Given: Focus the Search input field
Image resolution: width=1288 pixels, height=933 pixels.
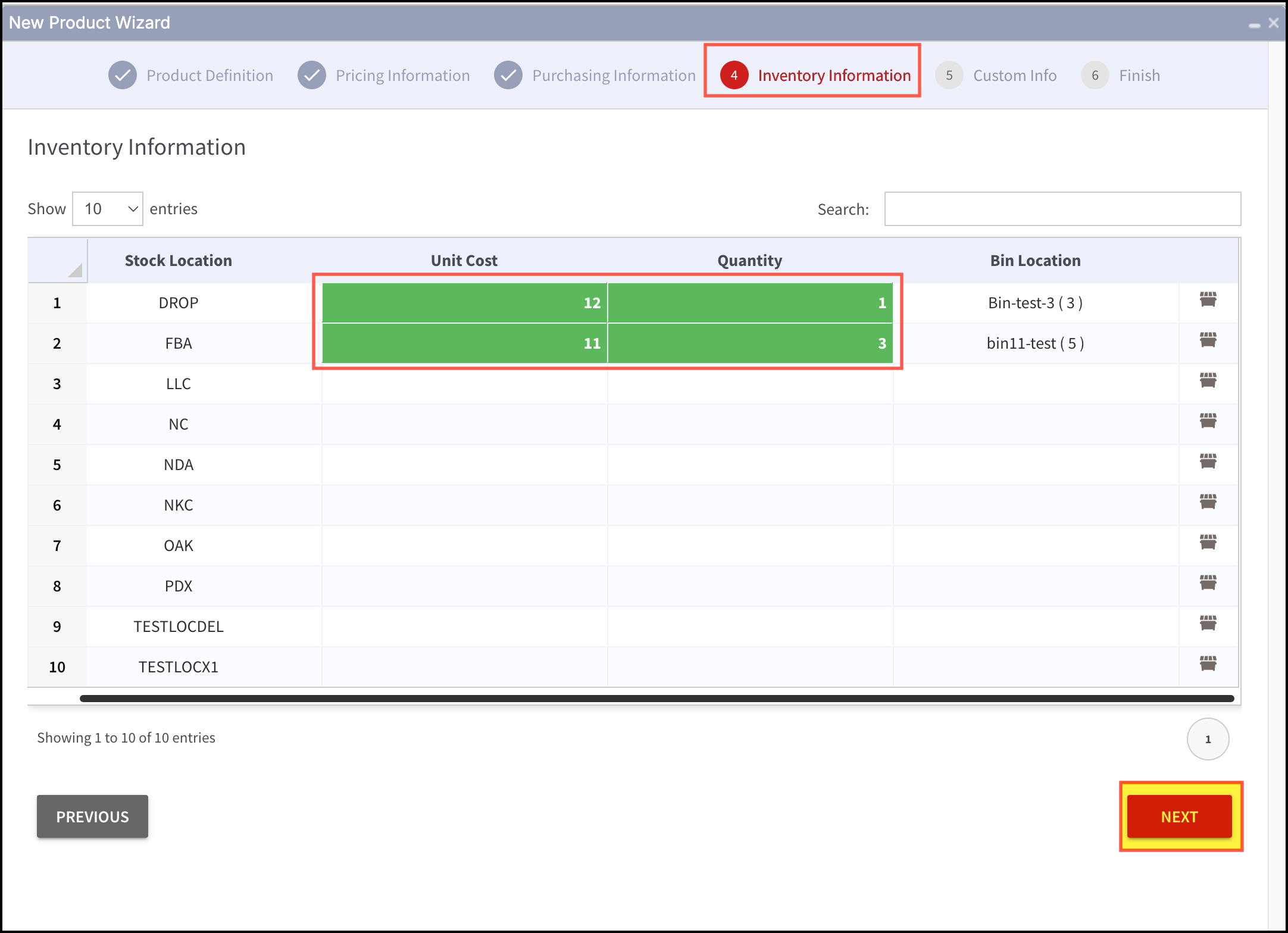Looking at the screenshot, I should tap(1062, 209).
